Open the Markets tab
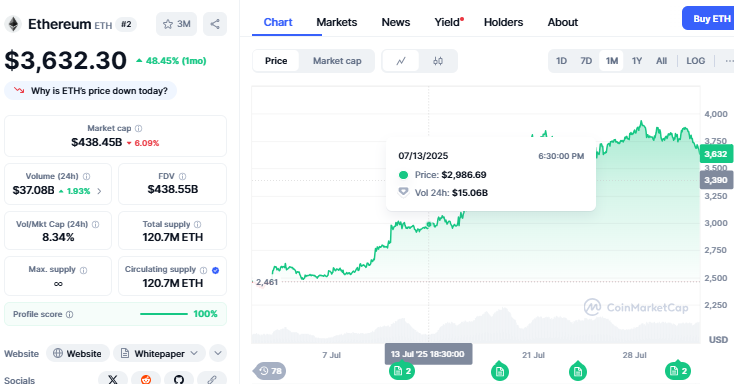734x384 pixels. coord(337,22)
